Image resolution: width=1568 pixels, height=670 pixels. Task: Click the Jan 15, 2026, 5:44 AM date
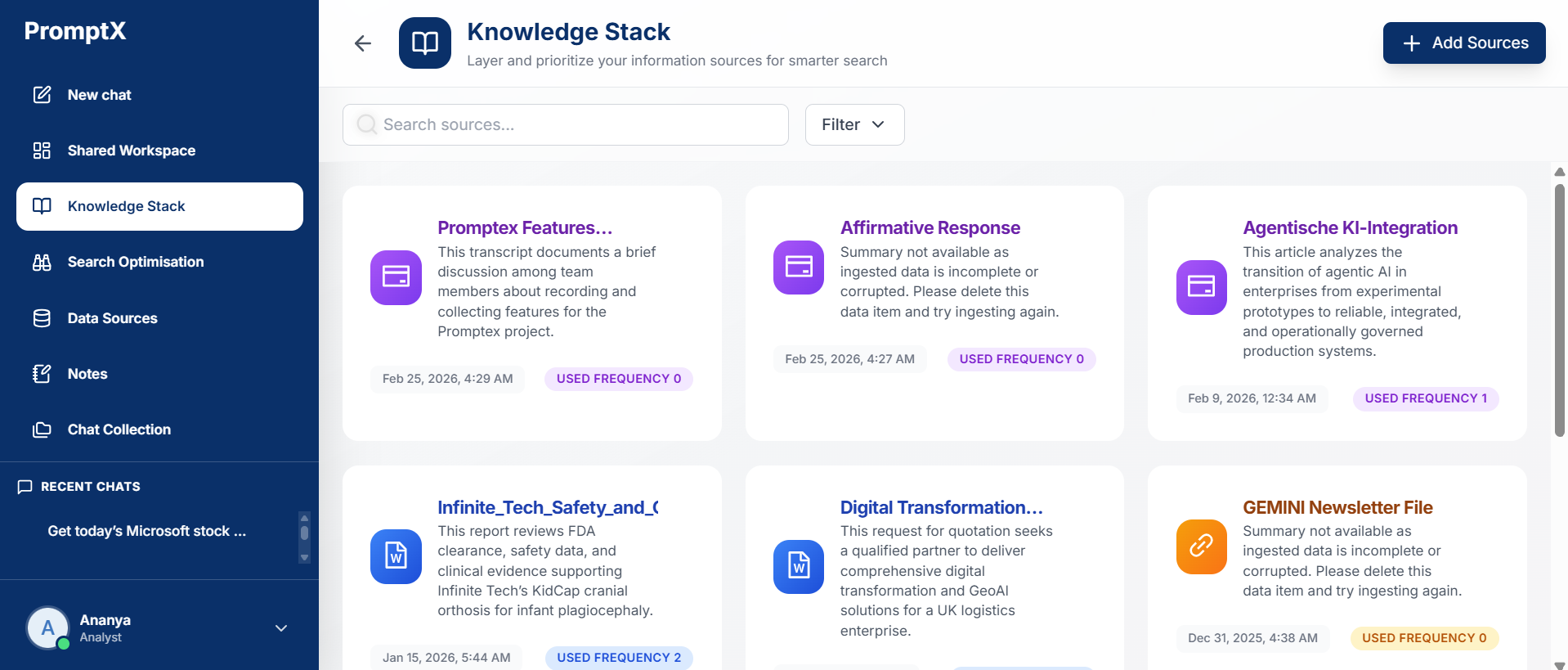pyautogui.click(x=446, y=658)
